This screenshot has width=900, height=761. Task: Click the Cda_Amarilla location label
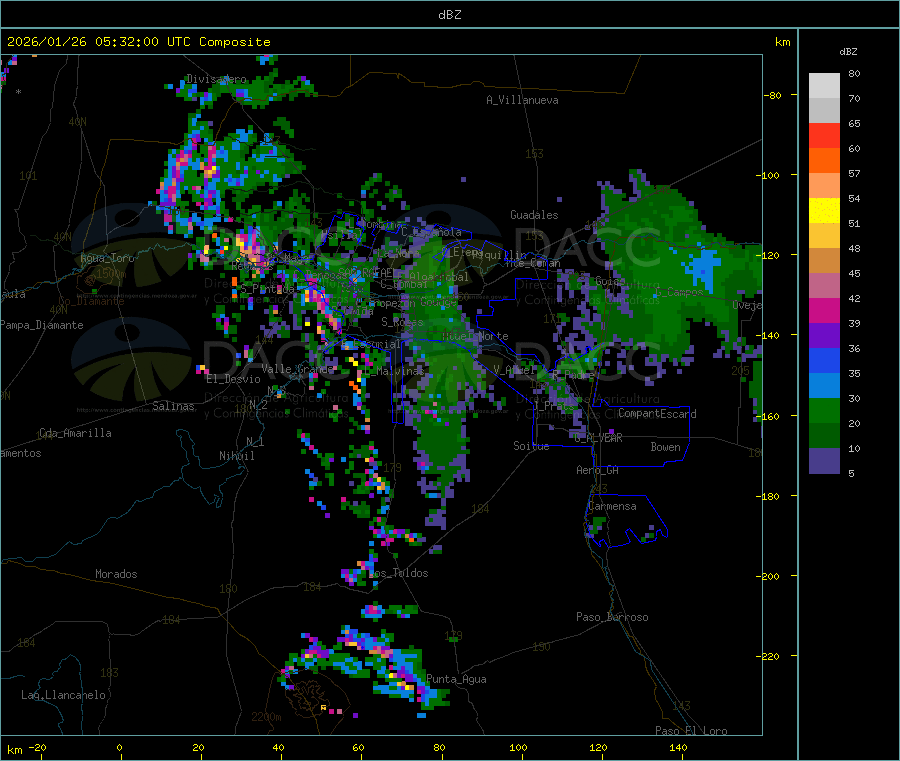click(x=75, y=433)
